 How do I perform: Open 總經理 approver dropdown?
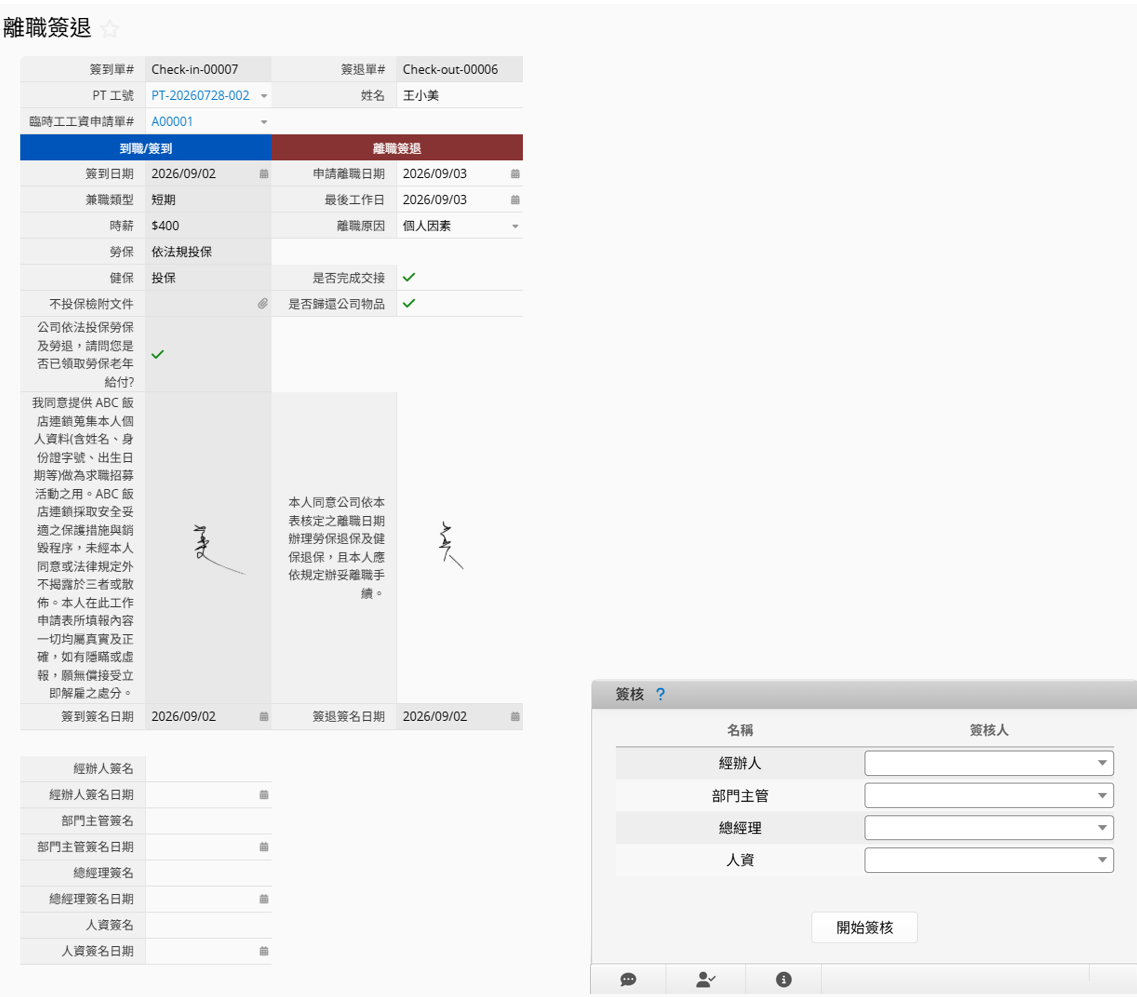(988, 827)
